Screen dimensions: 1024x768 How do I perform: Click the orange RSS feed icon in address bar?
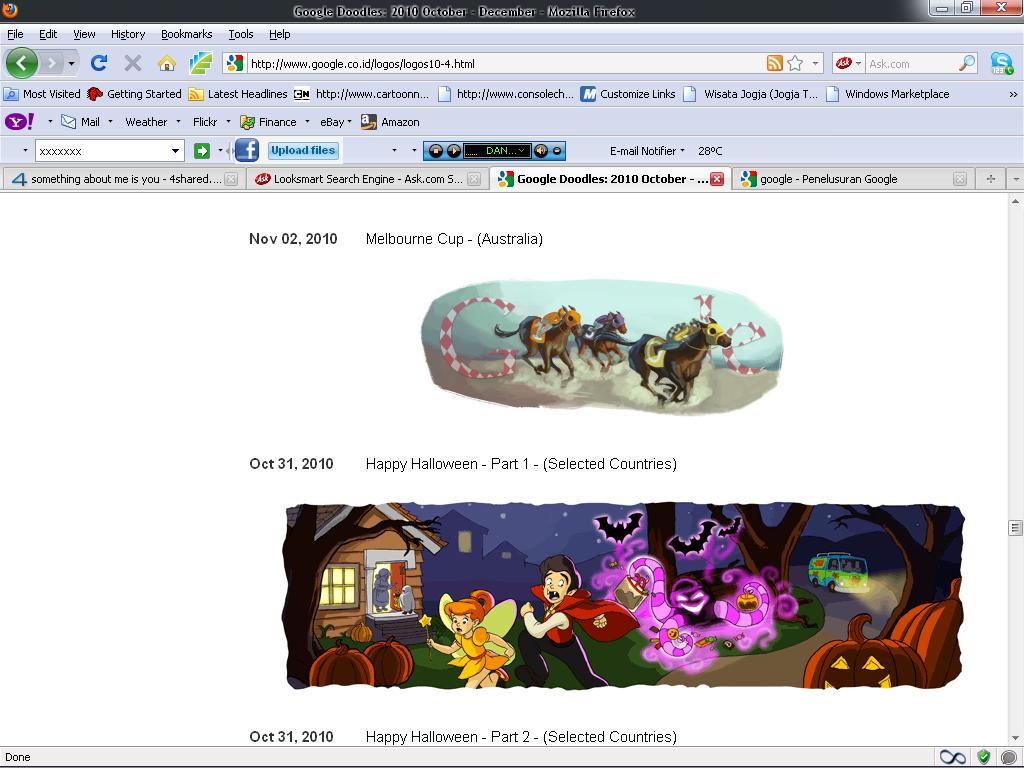pyautogui.click(x=775, y=63)
